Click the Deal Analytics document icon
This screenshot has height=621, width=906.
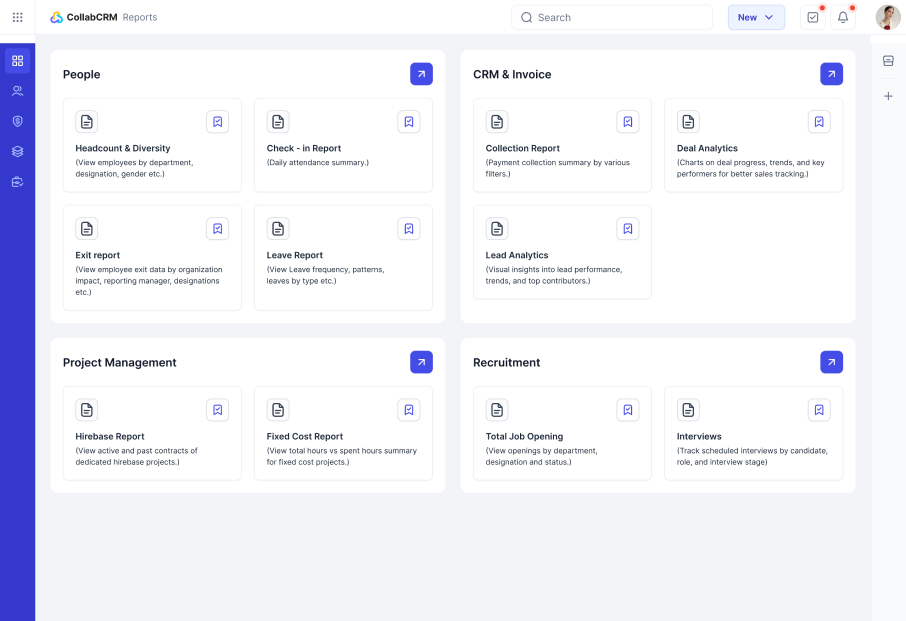pyautogui.click(x=688, y=122)
